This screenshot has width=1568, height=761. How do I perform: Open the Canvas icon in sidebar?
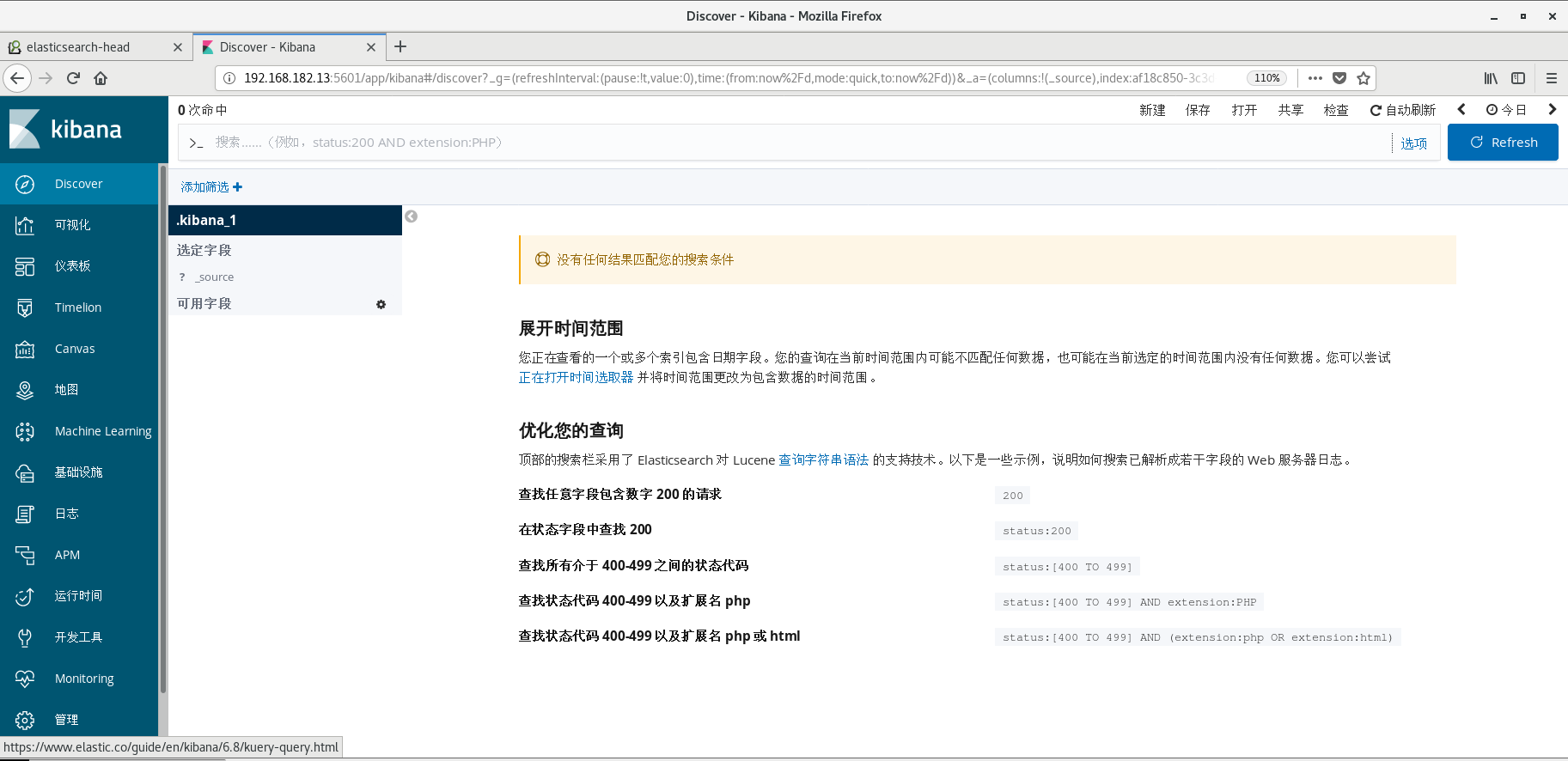point(25,349)
